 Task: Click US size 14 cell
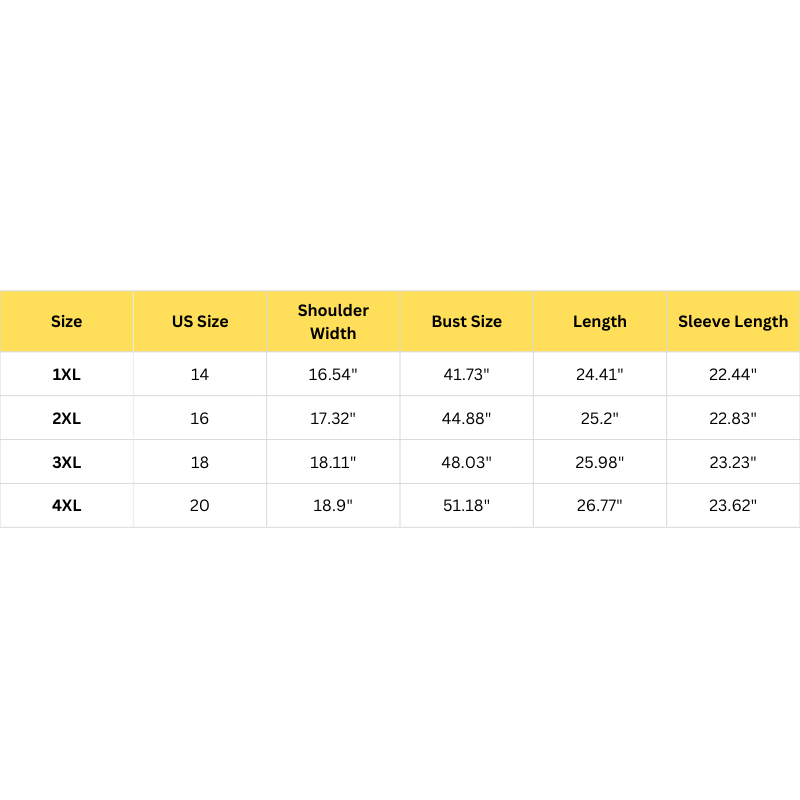pyautogui.click(x=200, y=374)
